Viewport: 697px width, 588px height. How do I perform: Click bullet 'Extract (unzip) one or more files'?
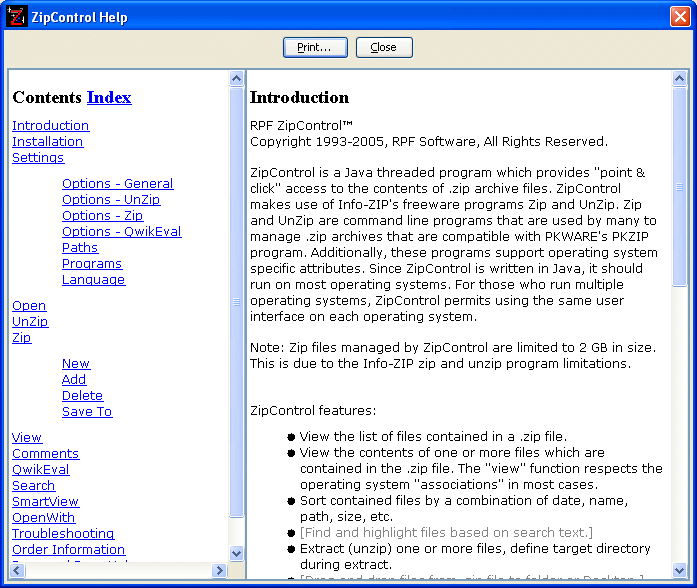coord(475,557)
